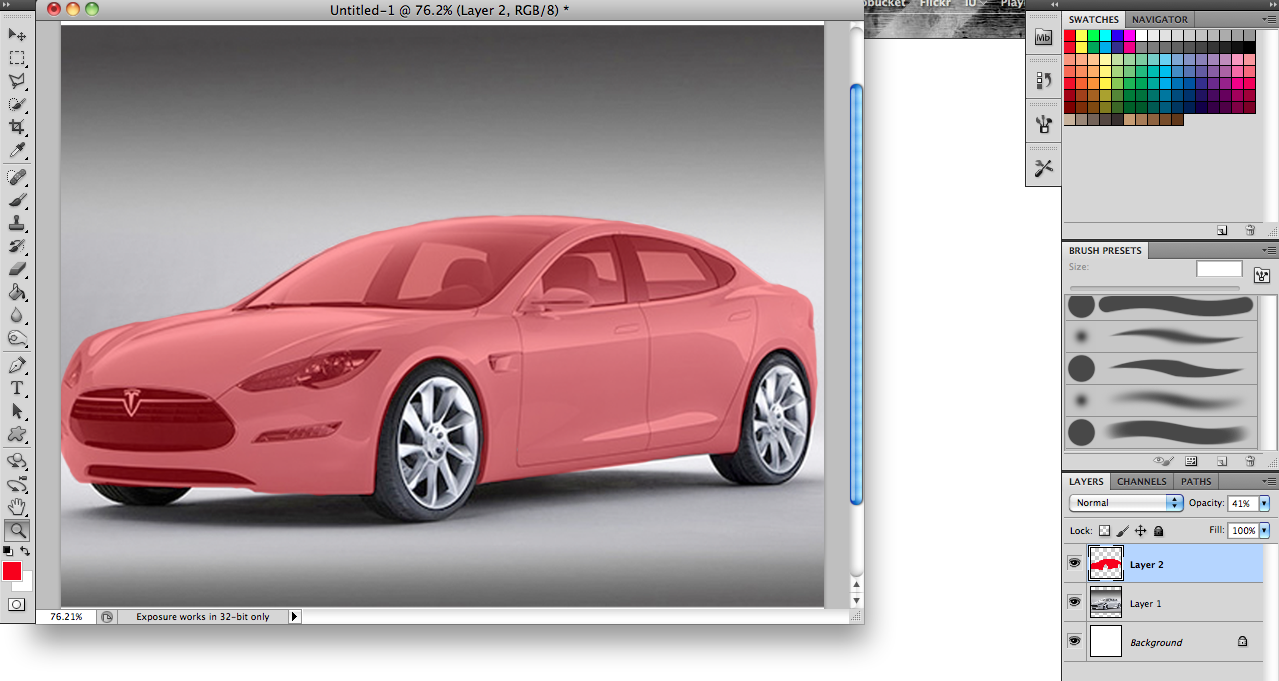Select the Pen tool
1279x681 pixels.
click(x=17, y=365)
